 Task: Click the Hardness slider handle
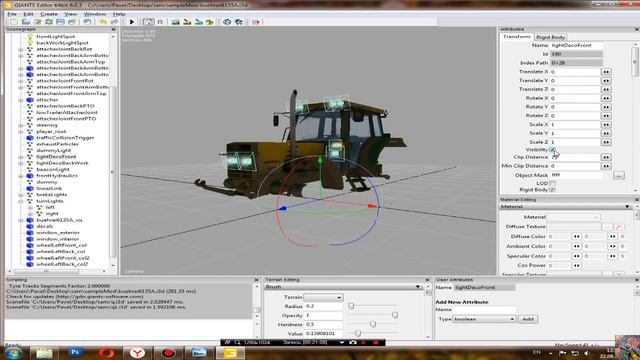tap(373, 324)
